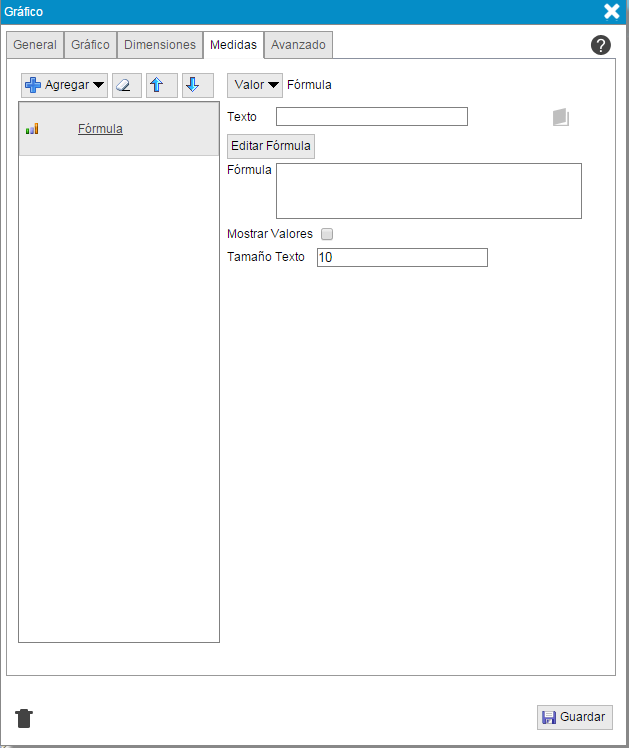Go to the Dimensiones tab
629x748 pixels.
[x=160, y=45]
